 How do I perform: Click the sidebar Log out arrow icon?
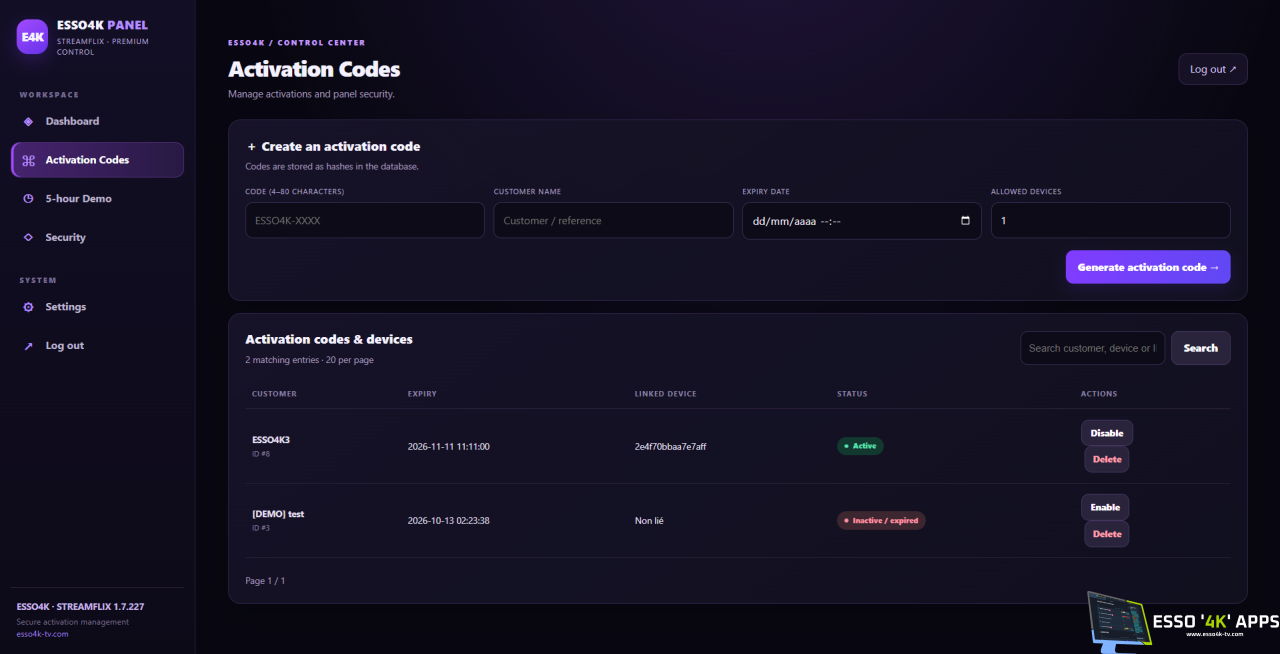28,346
